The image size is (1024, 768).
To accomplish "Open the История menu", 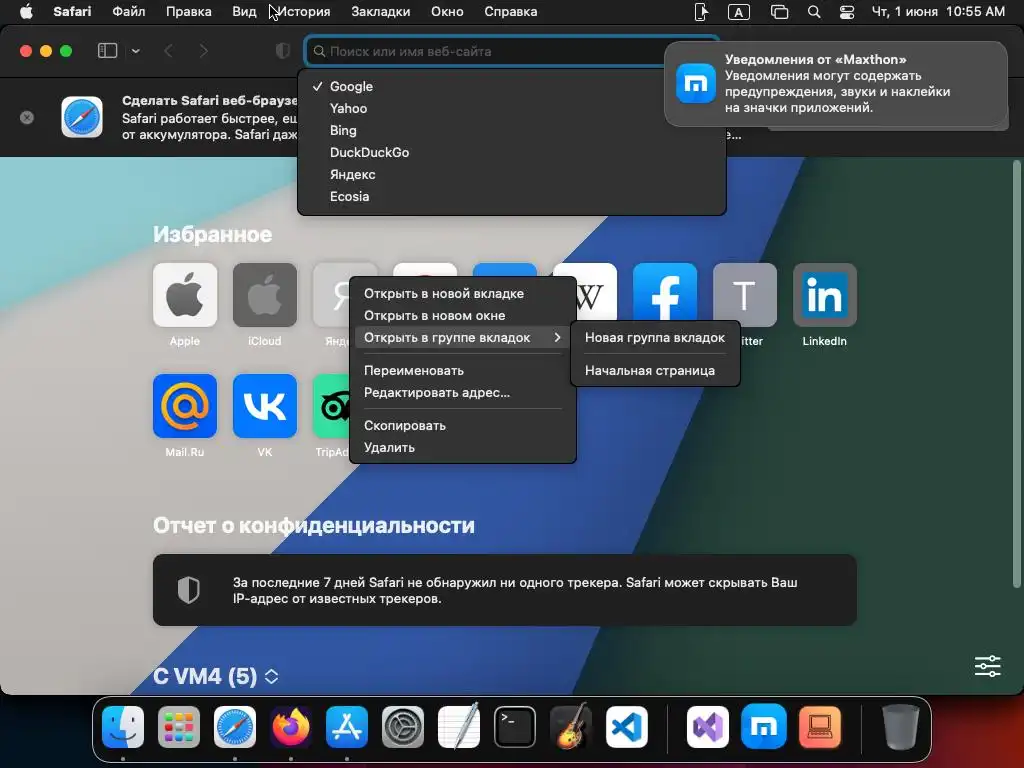I will pos(304,12).
